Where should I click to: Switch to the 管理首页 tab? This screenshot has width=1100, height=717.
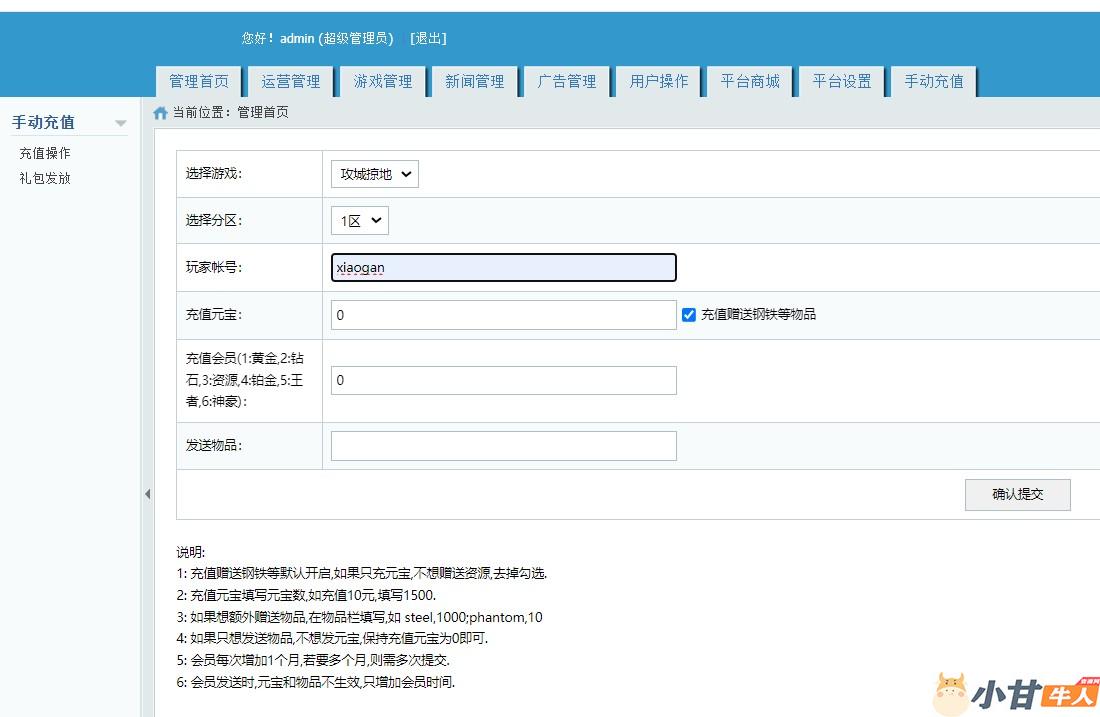point(198,81)
